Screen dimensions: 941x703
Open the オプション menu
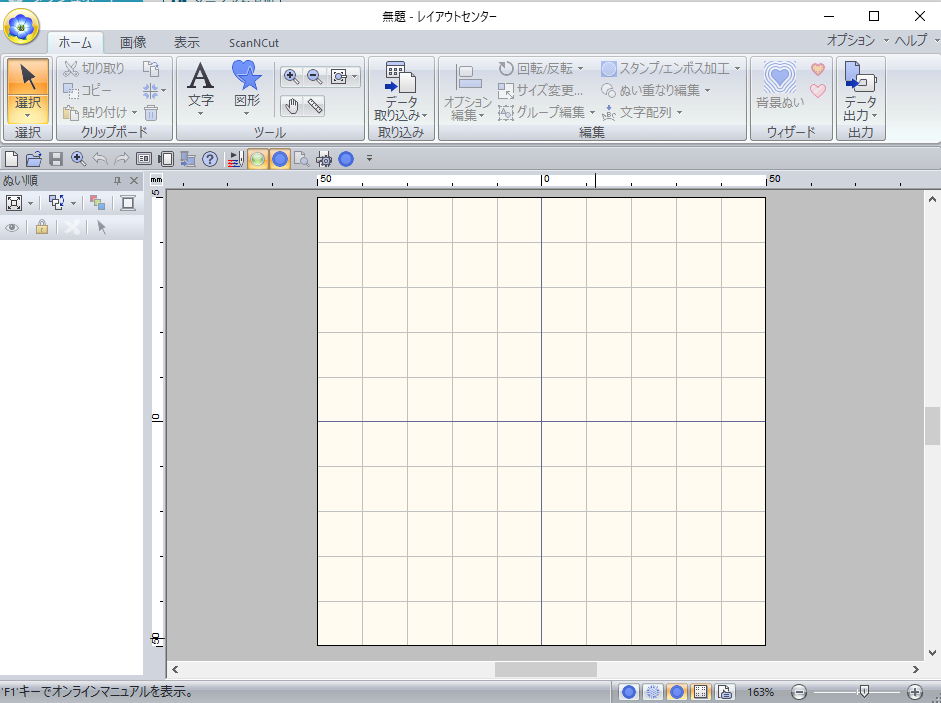pyautogui.click(x=851, y=40)
